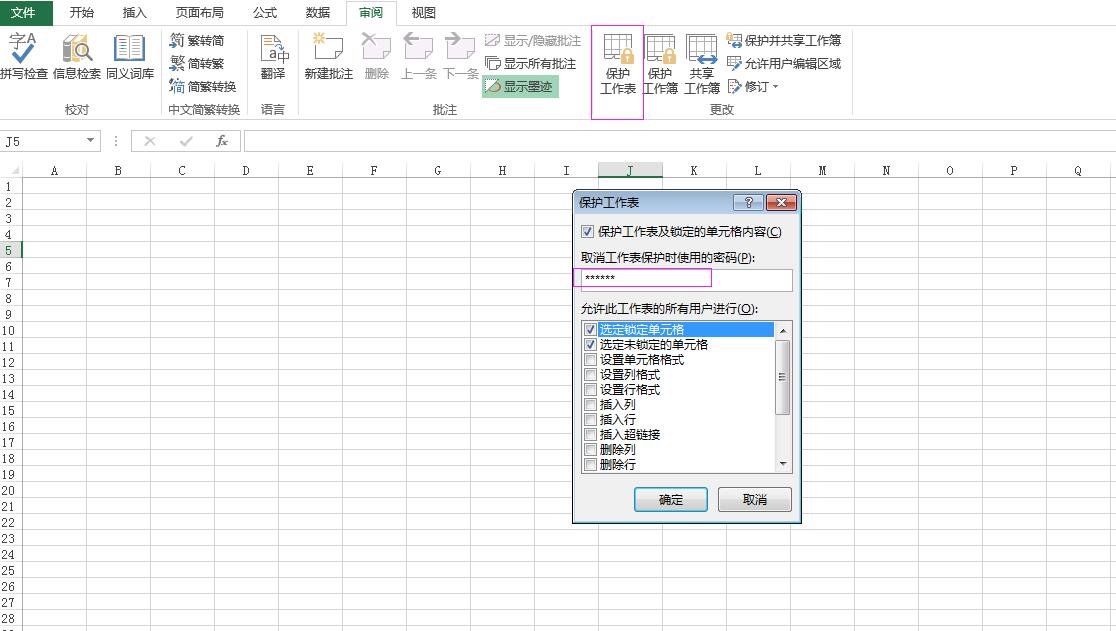Switch to the 插入 tab

(x=135, y=13)
